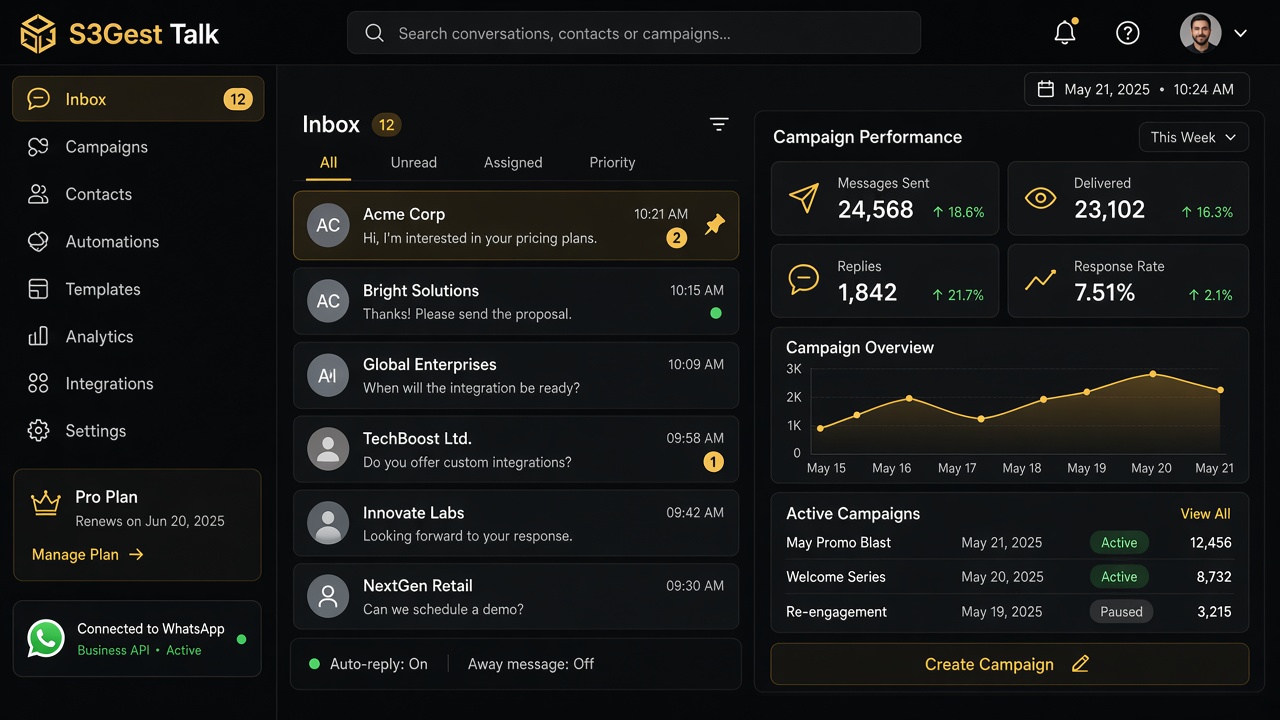Click the Replies chat bubble icon
This screenshot has width=1280, height=720.
[804, 279]
